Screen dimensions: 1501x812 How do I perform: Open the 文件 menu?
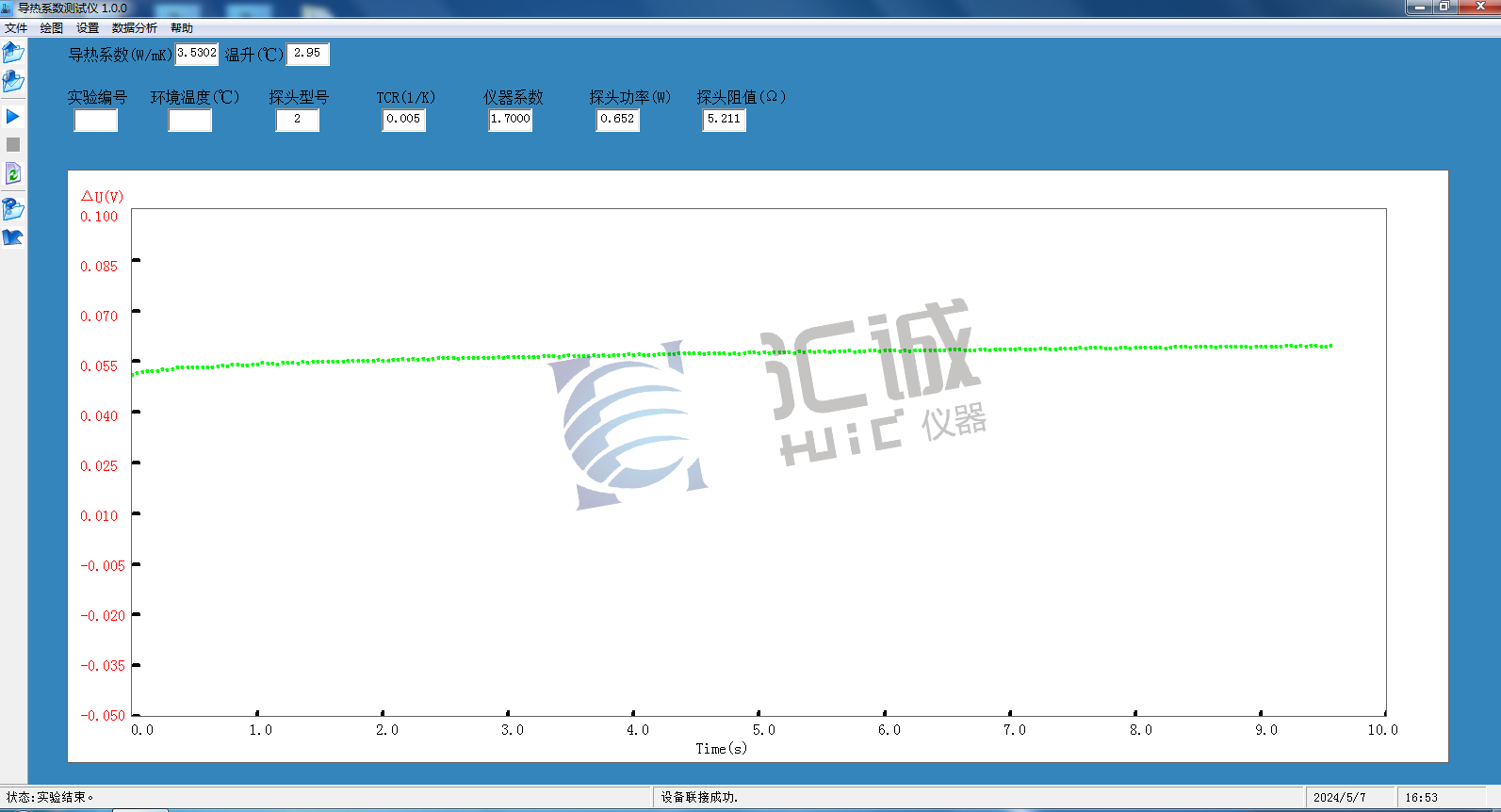click(16, 28)
